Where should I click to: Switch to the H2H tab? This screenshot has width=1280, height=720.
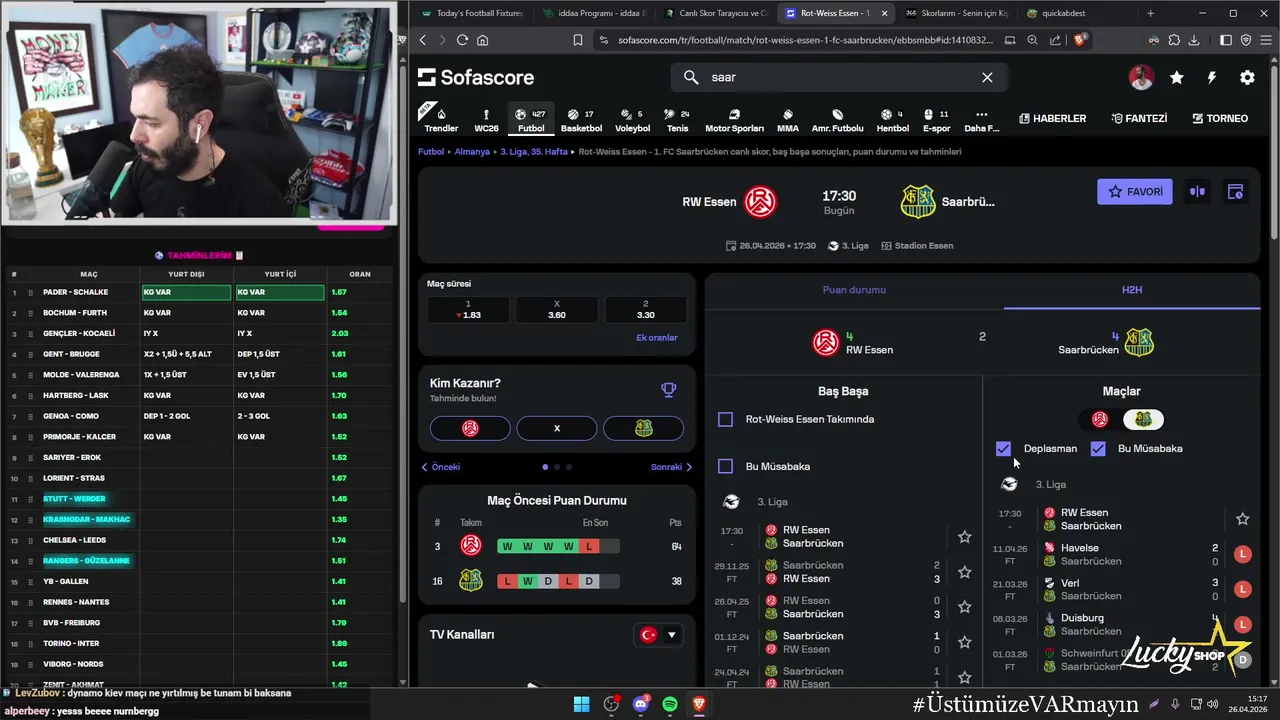pyautogui.click(x=1132, y=290)
